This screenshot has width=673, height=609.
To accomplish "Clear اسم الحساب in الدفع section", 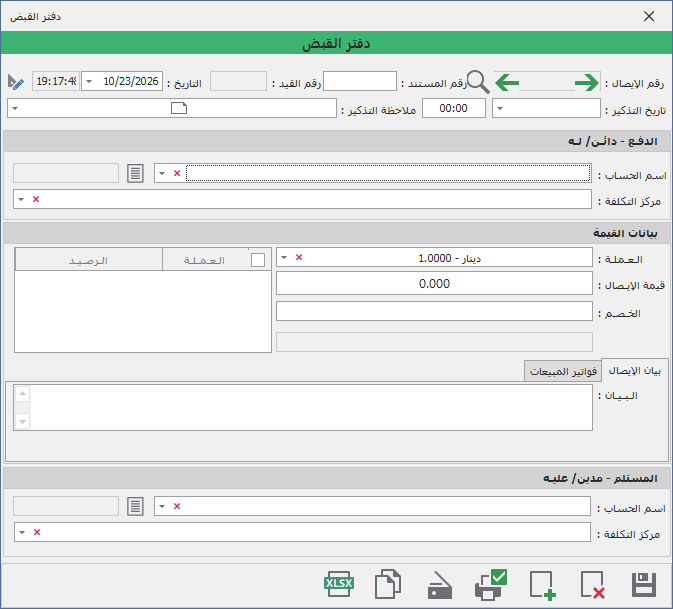I will click(177, 173).
